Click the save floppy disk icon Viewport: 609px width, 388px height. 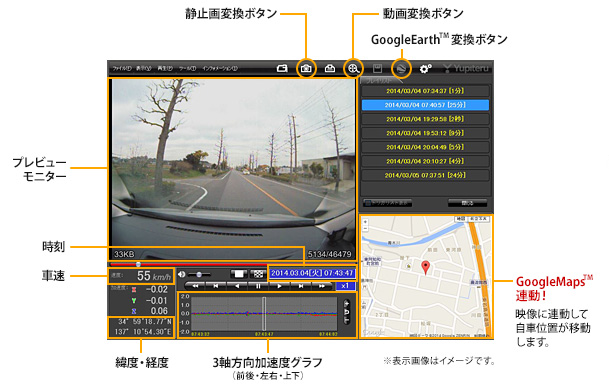click(x=377, y=69)
